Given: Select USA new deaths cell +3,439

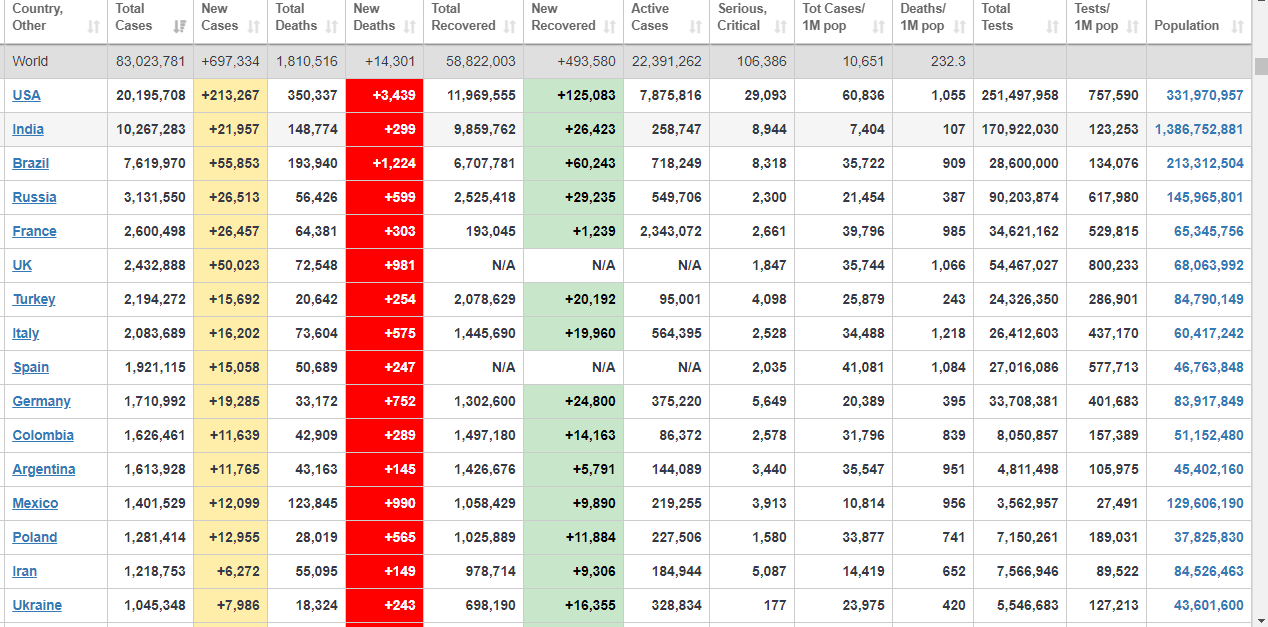Looking at the screenshot, I should (384, 95).
